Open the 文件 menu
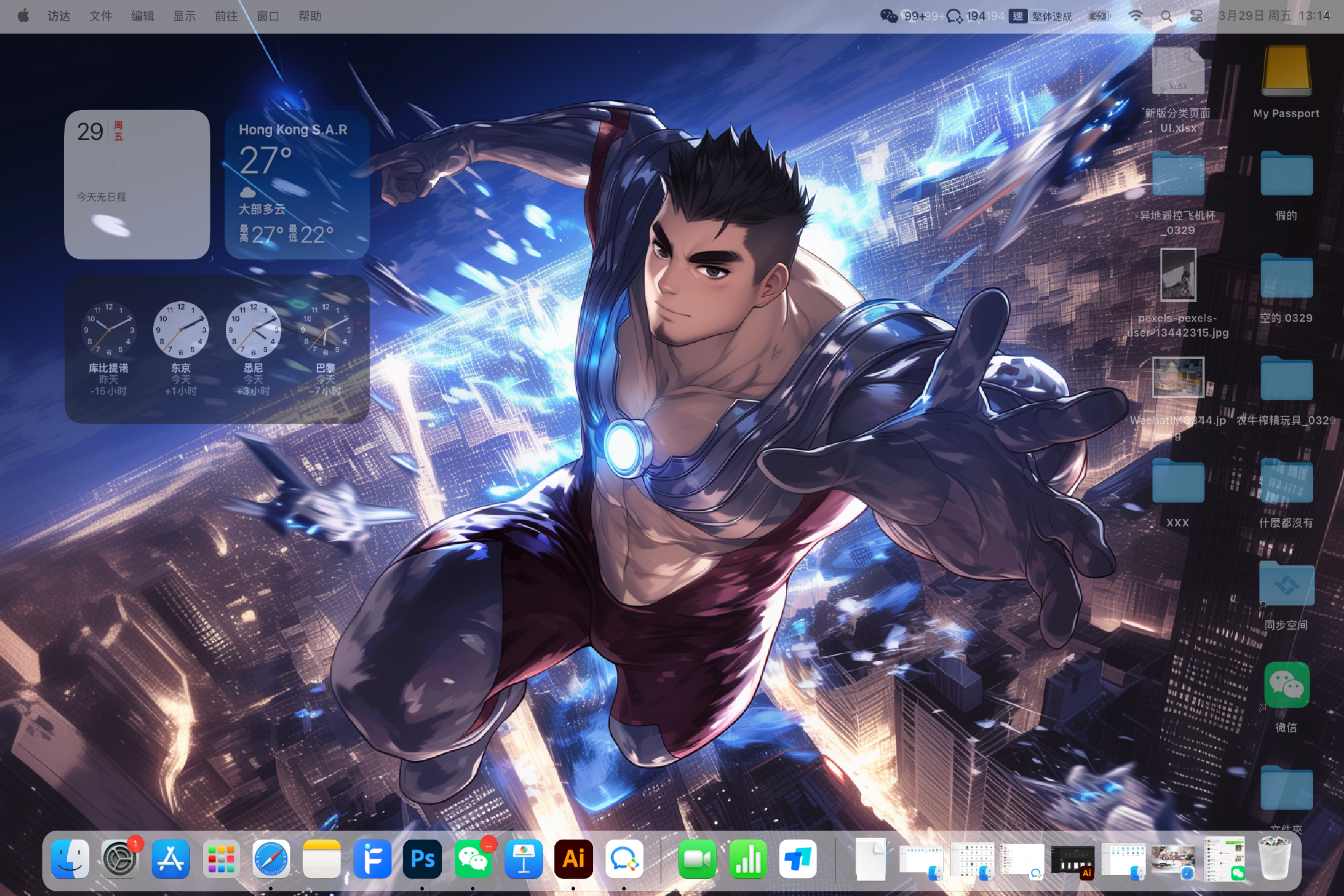 [100, 16]
